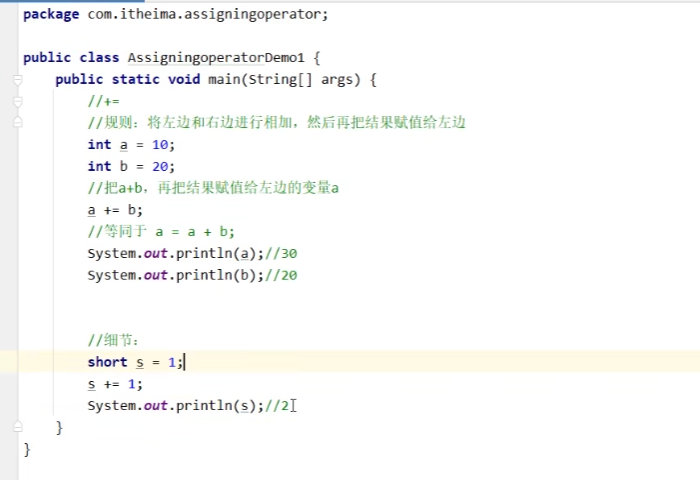Click fold end marker beside the 规则 comment
700x480 pixels.
coord(18,122)
